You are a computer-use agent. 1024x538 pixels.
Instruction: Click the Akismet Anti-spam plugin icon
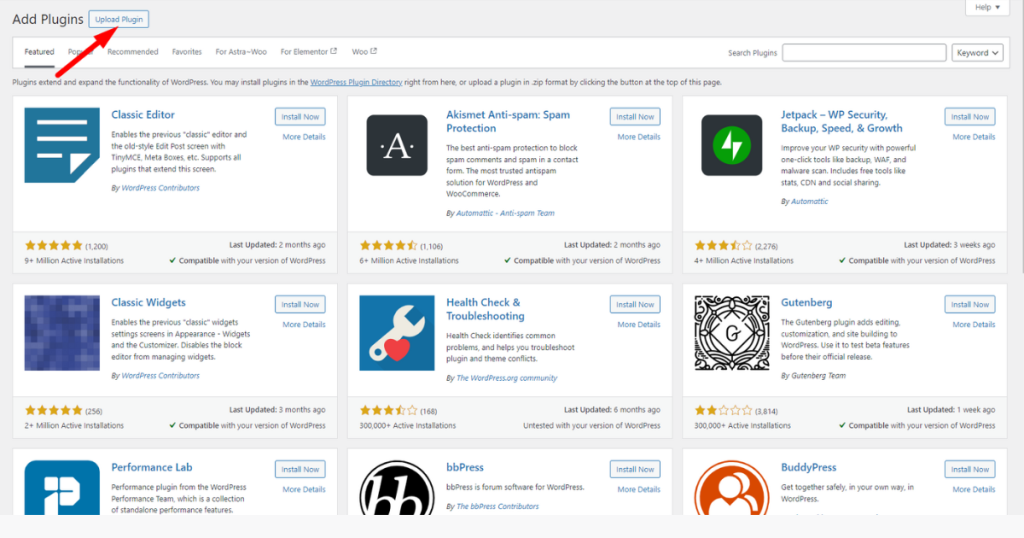pyautogui.click(x=397, y=145)
